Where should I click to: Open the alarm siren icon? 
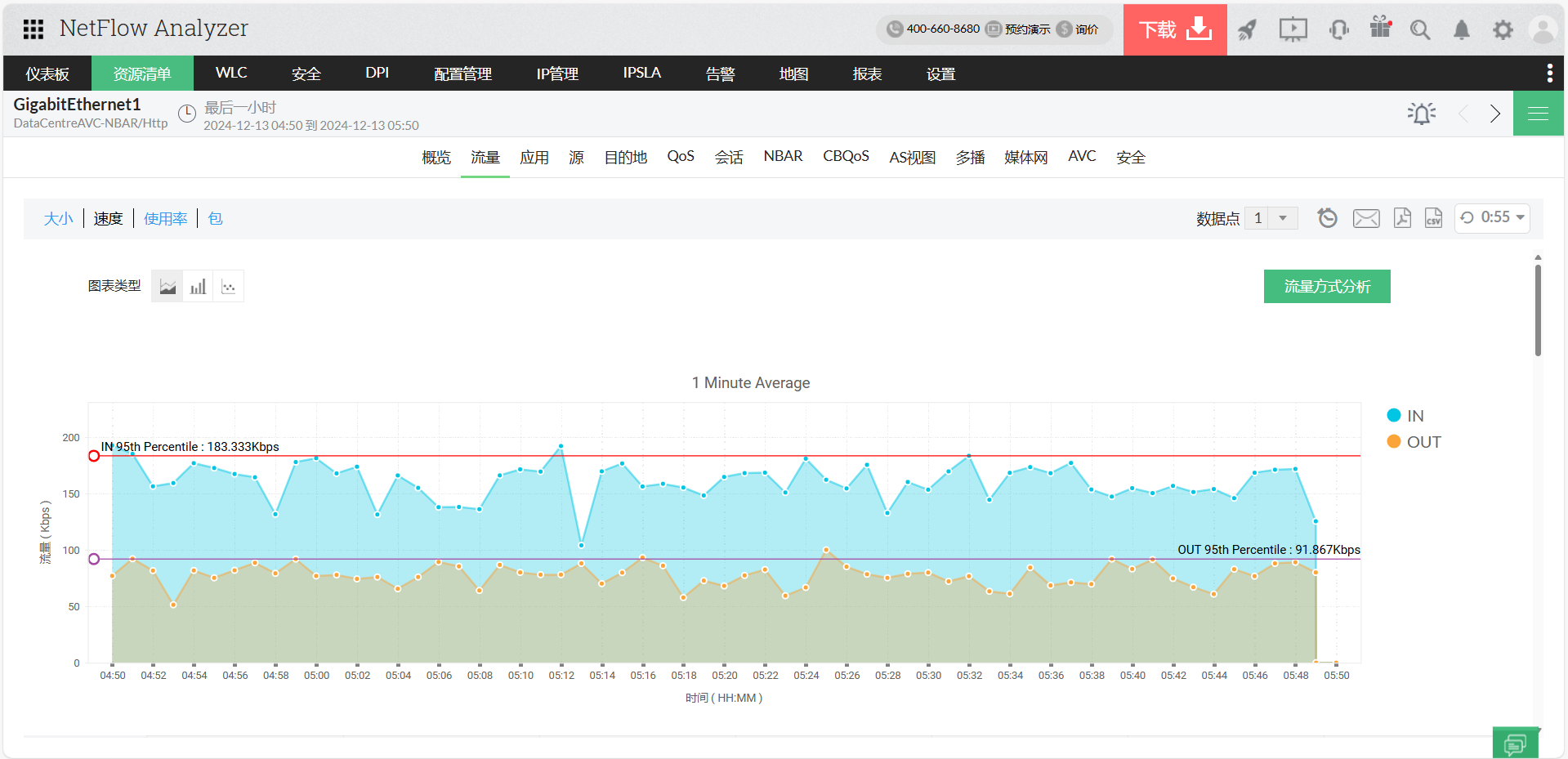[x=1421, y=114]
